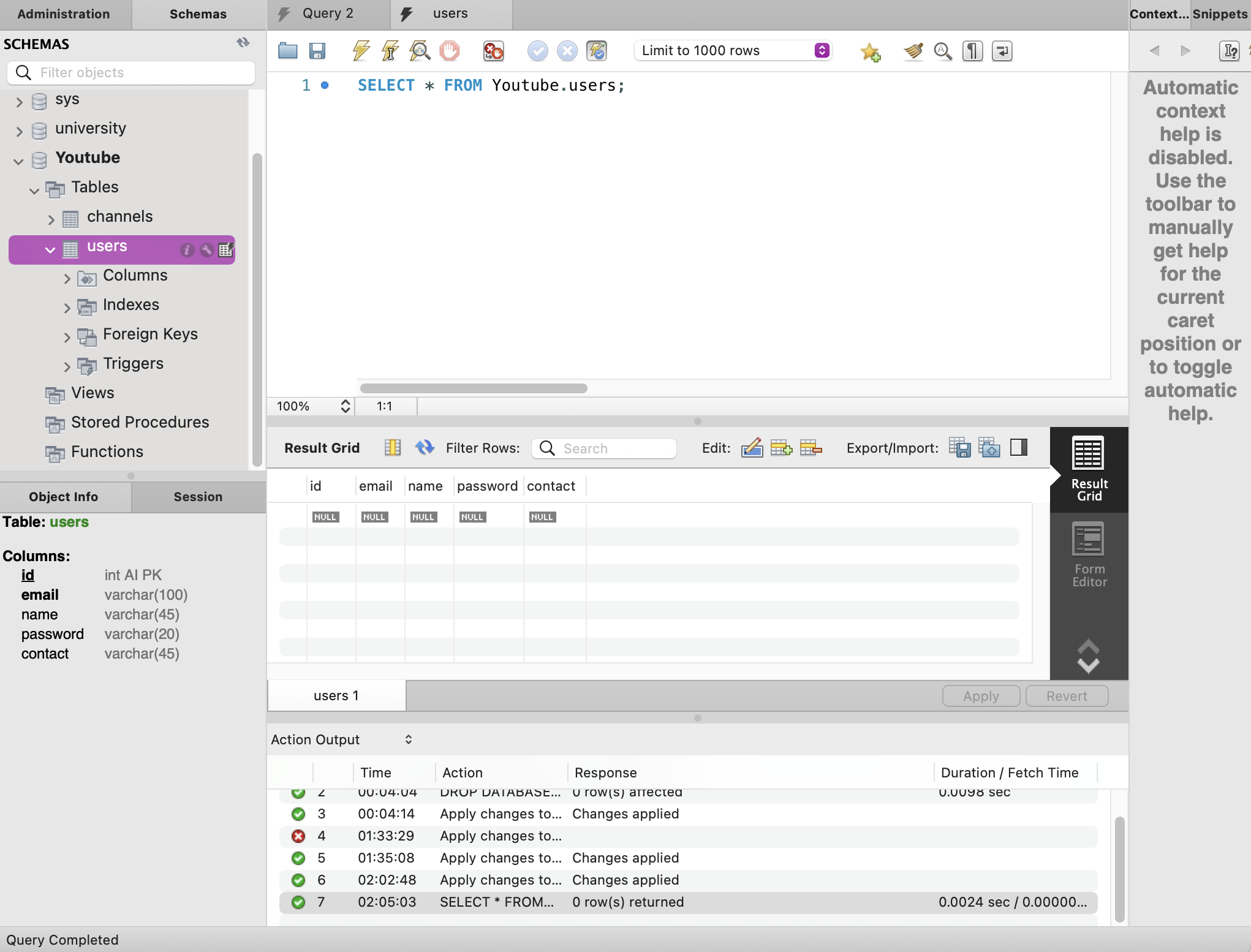Toggle invisible characters with the pilcrow icon
Screen dimensions: 1251x952
coord(972,51)
